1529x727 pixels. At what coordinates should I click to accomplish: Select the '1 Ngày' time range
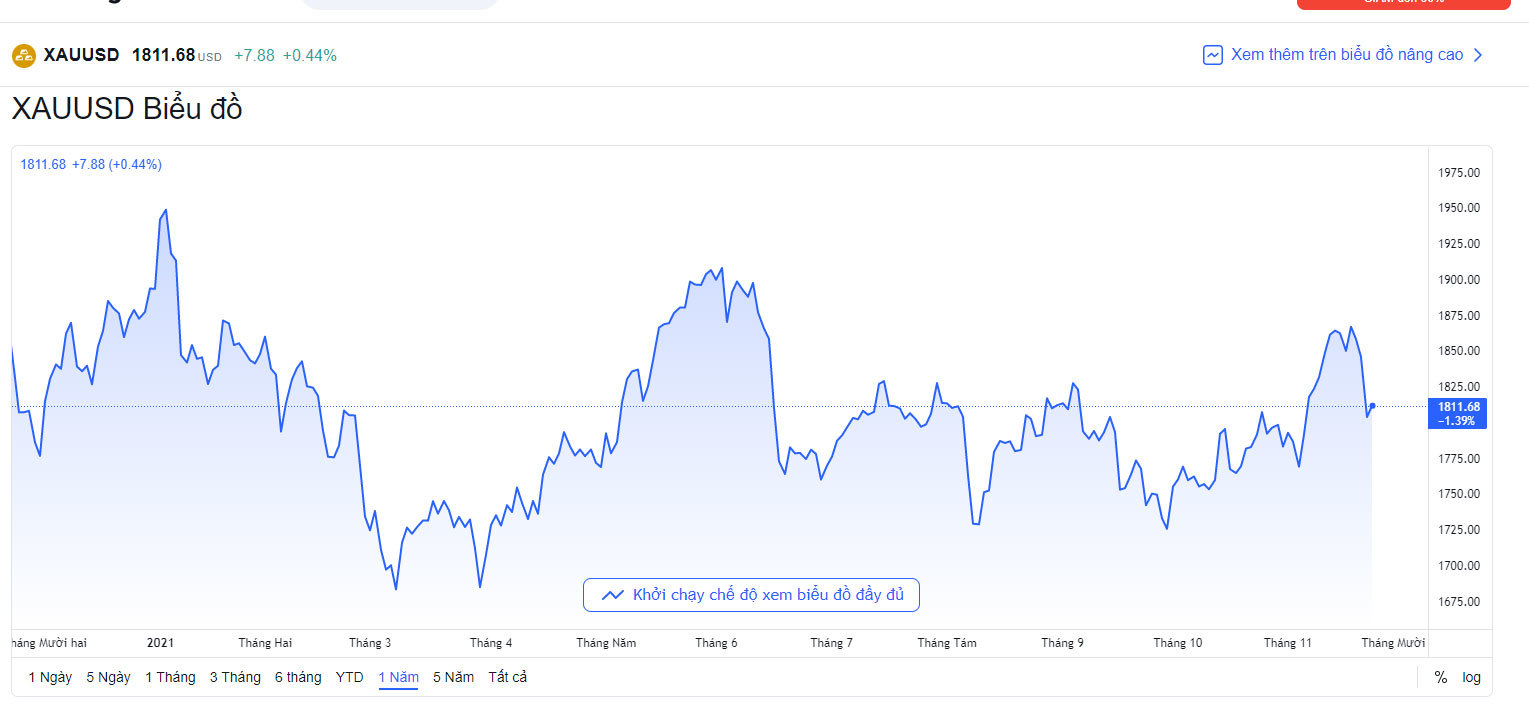click(x=50, y=677)
